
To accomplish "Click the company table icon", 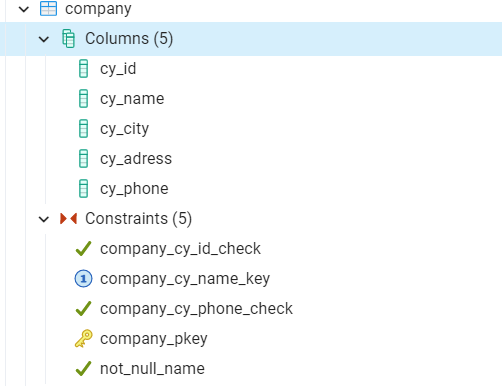I will [x=49, y=9].
